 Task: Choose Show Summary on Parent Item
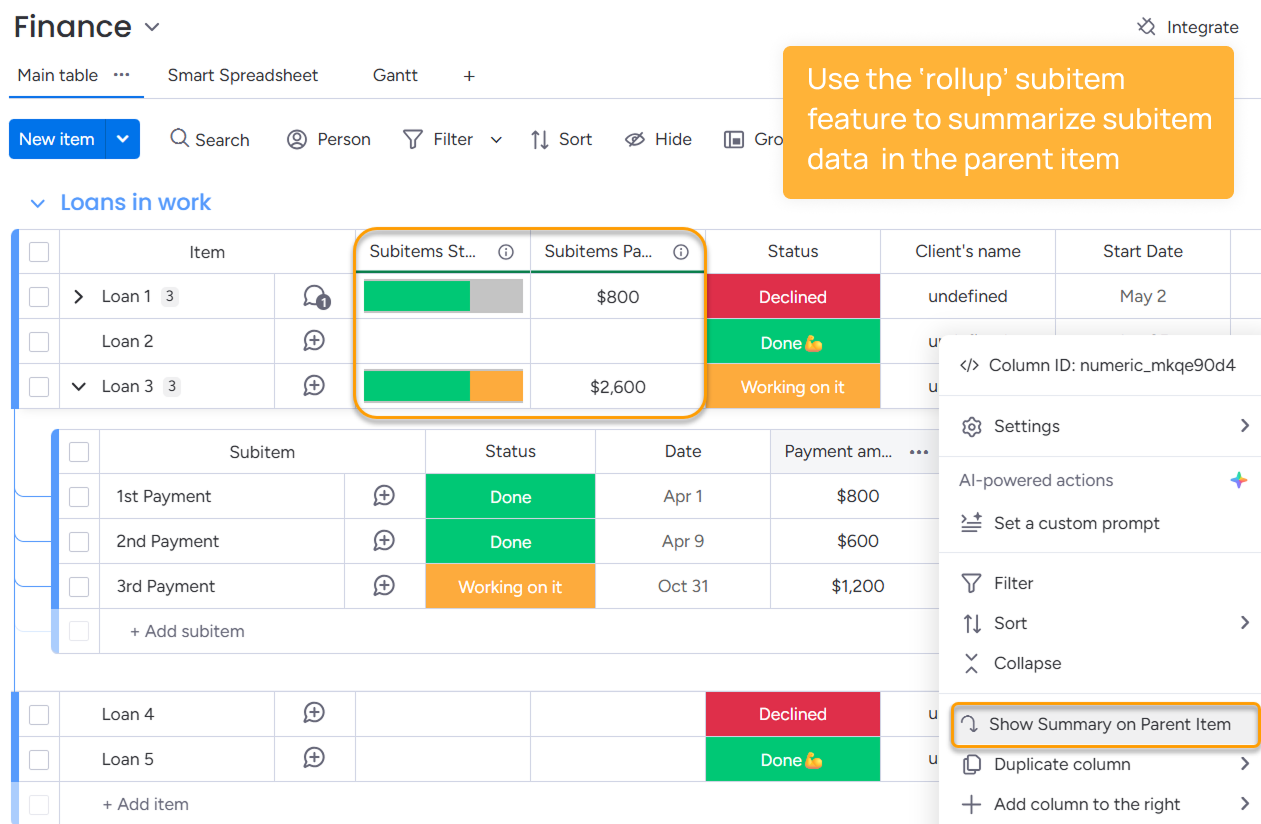(1109, 724)
